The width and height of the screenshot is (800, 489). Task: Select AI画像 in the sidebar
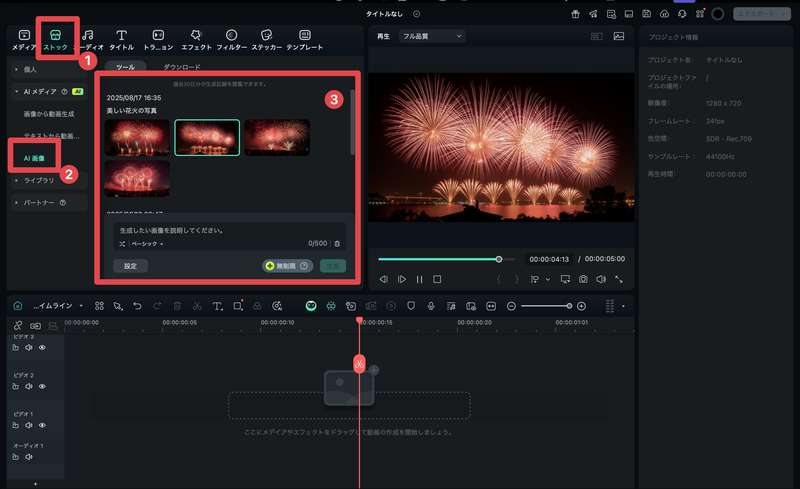click(34, 158)
